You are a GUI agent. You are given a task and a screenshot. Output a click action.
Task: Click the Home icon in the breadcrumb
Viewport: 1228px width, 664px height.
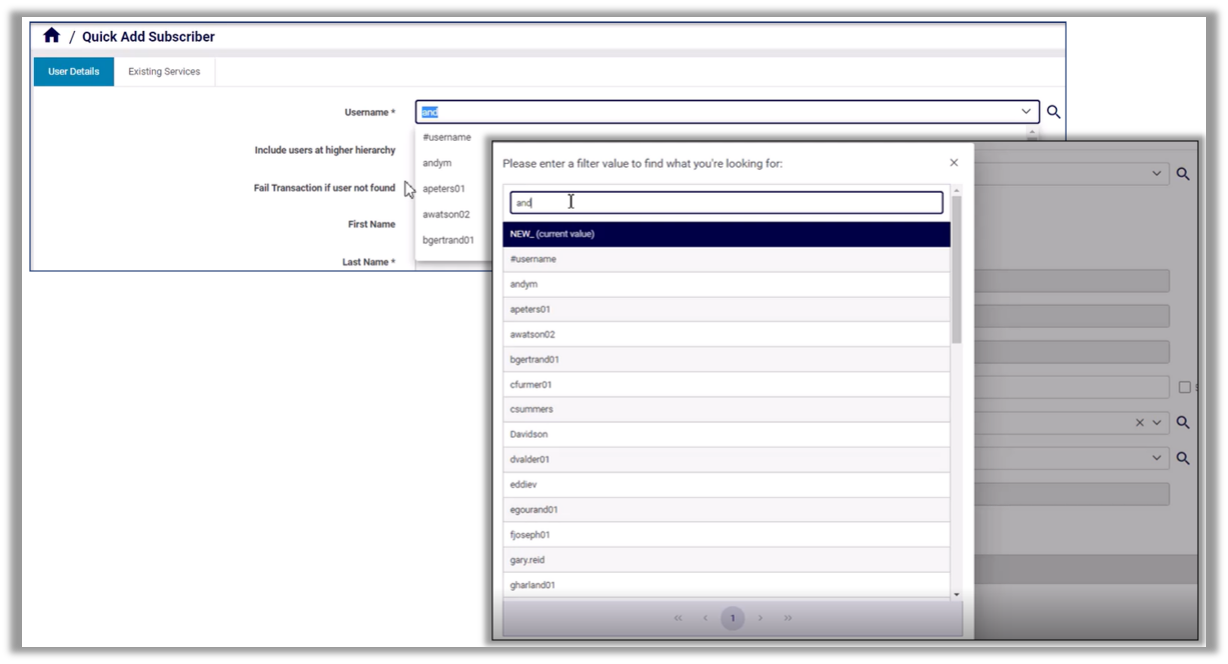click(52, 36)
